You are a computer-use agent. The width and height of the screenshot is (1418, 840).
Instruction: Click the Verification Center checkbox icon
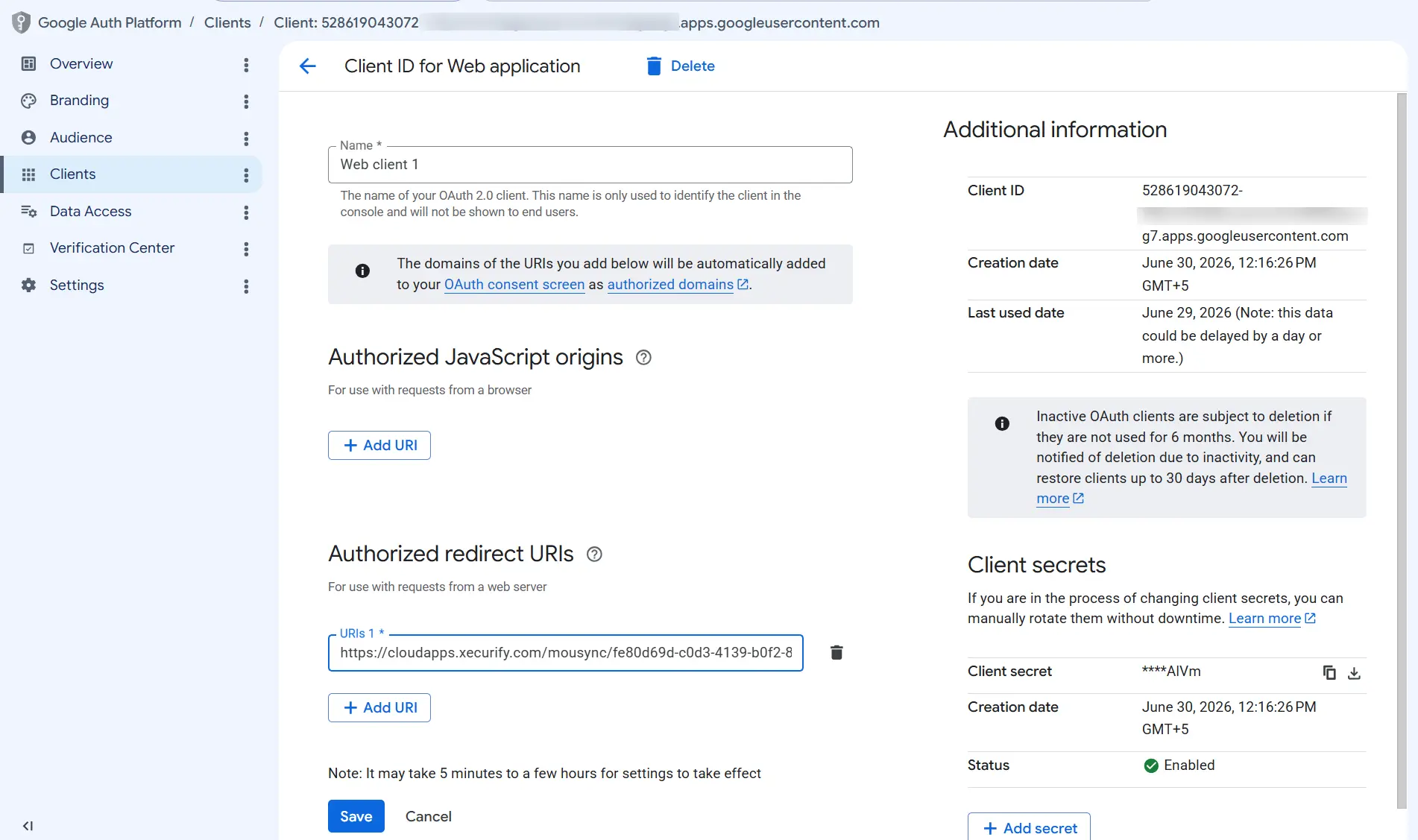pyautogui.click(x=28, y=248)
